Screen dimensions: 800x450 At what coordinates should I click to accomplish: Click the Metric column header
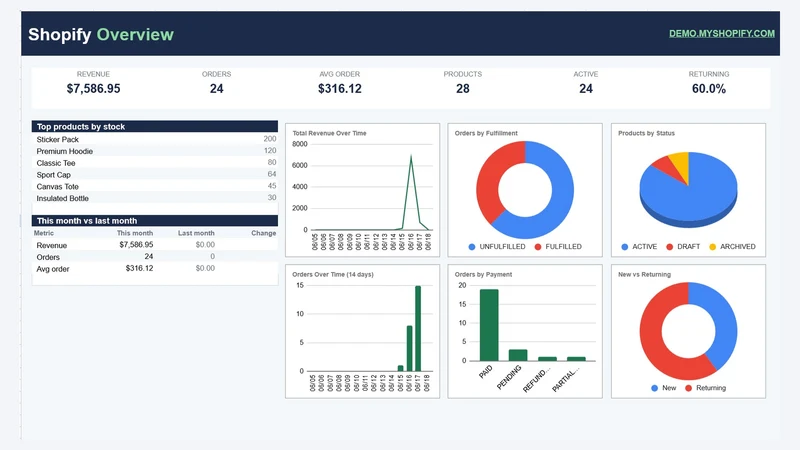tap(44, 233)
